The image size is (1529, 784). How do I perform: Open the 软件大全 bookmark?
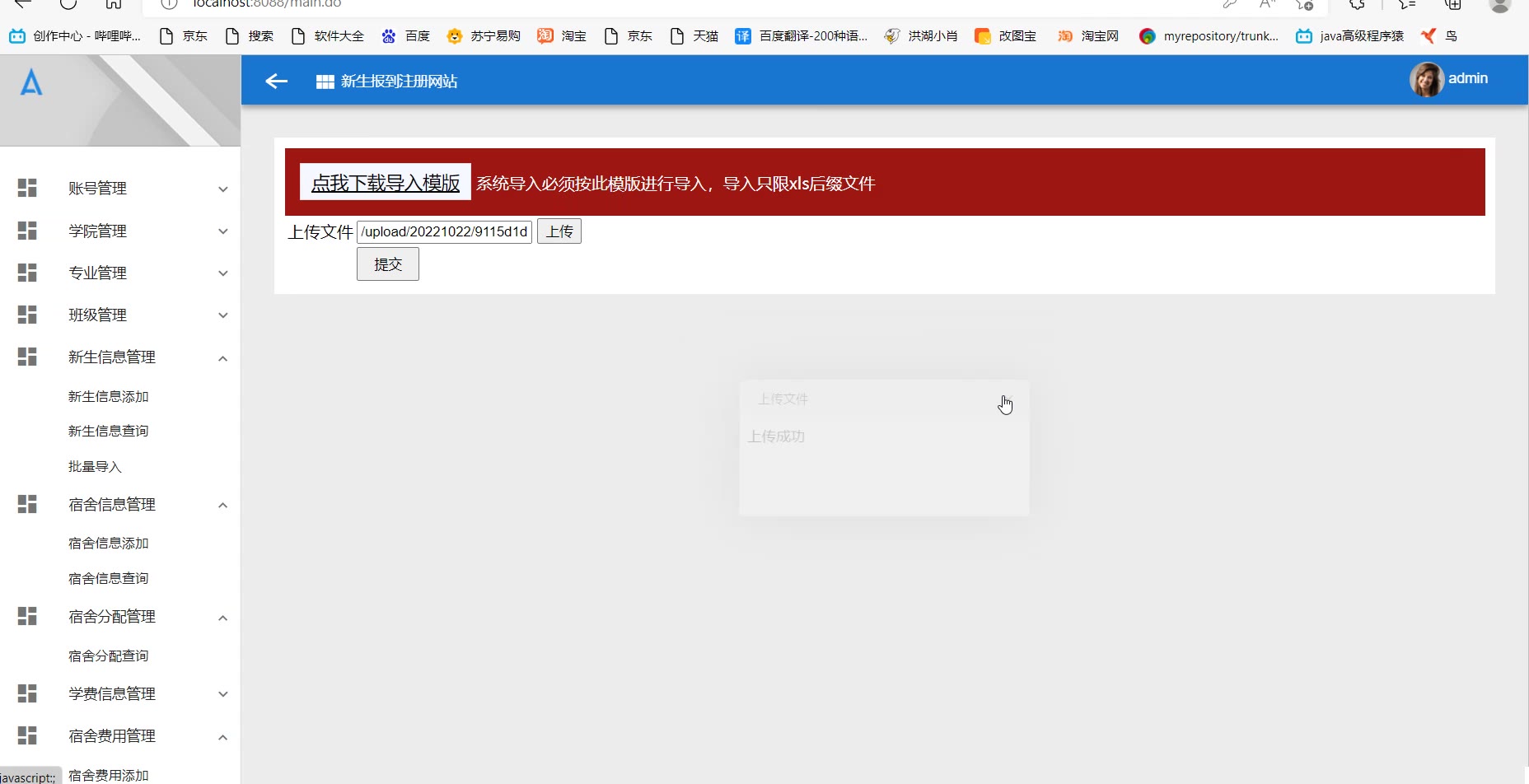[x=328, y=35]
